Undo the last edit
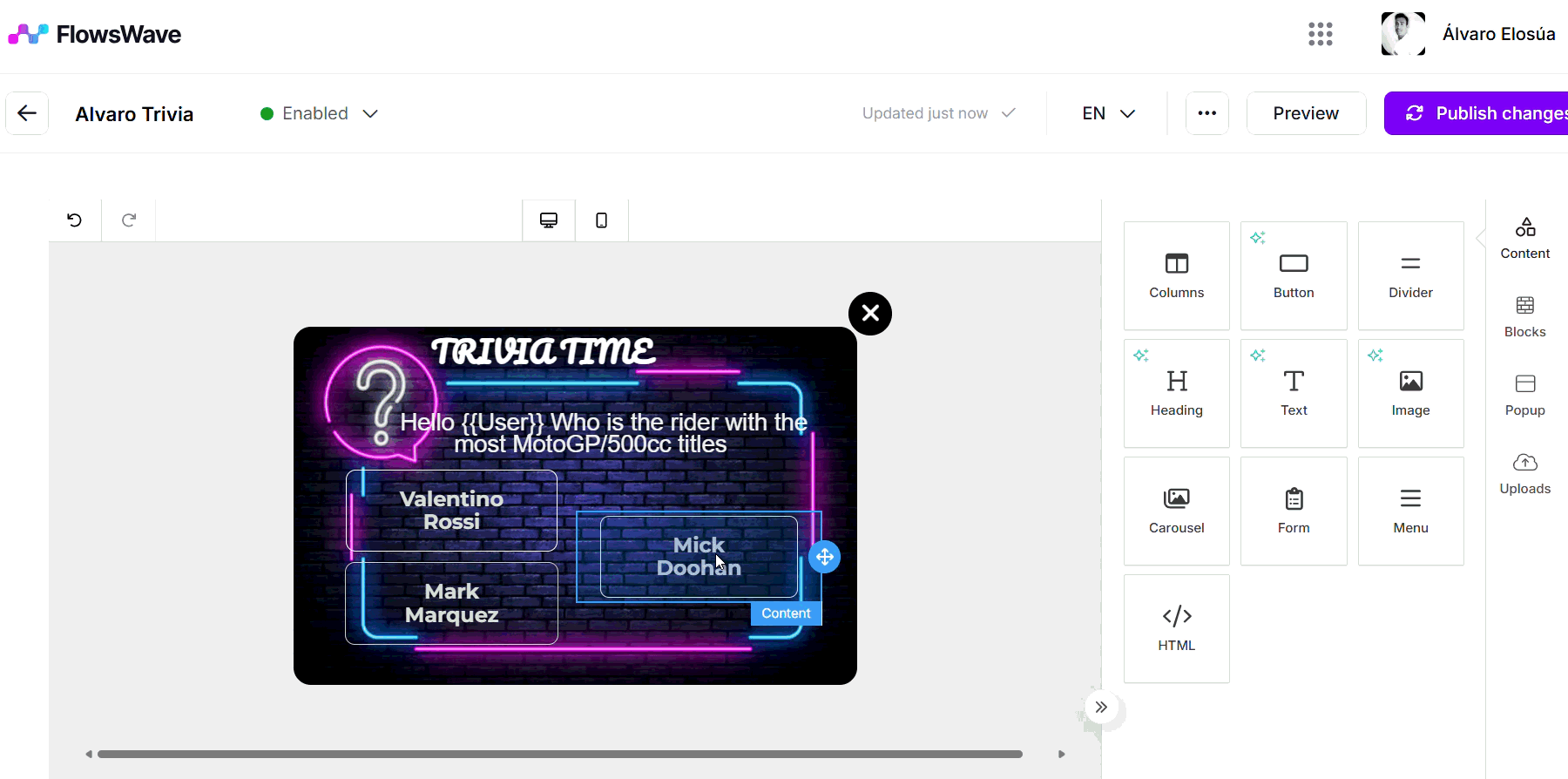The image size is (1568, 779). pos(75,220)
